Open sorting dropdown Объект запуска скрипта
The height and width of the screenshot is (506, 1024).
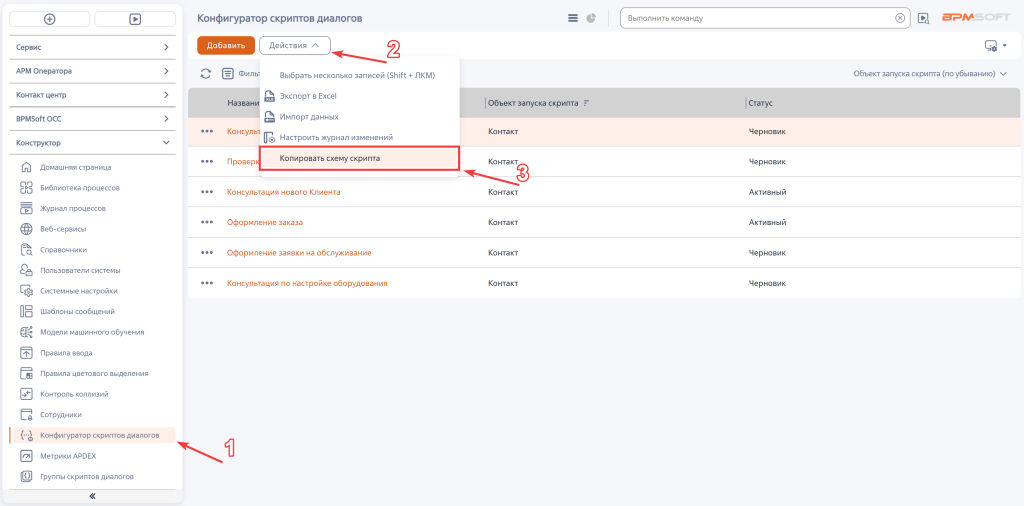(x=923, y=74)
